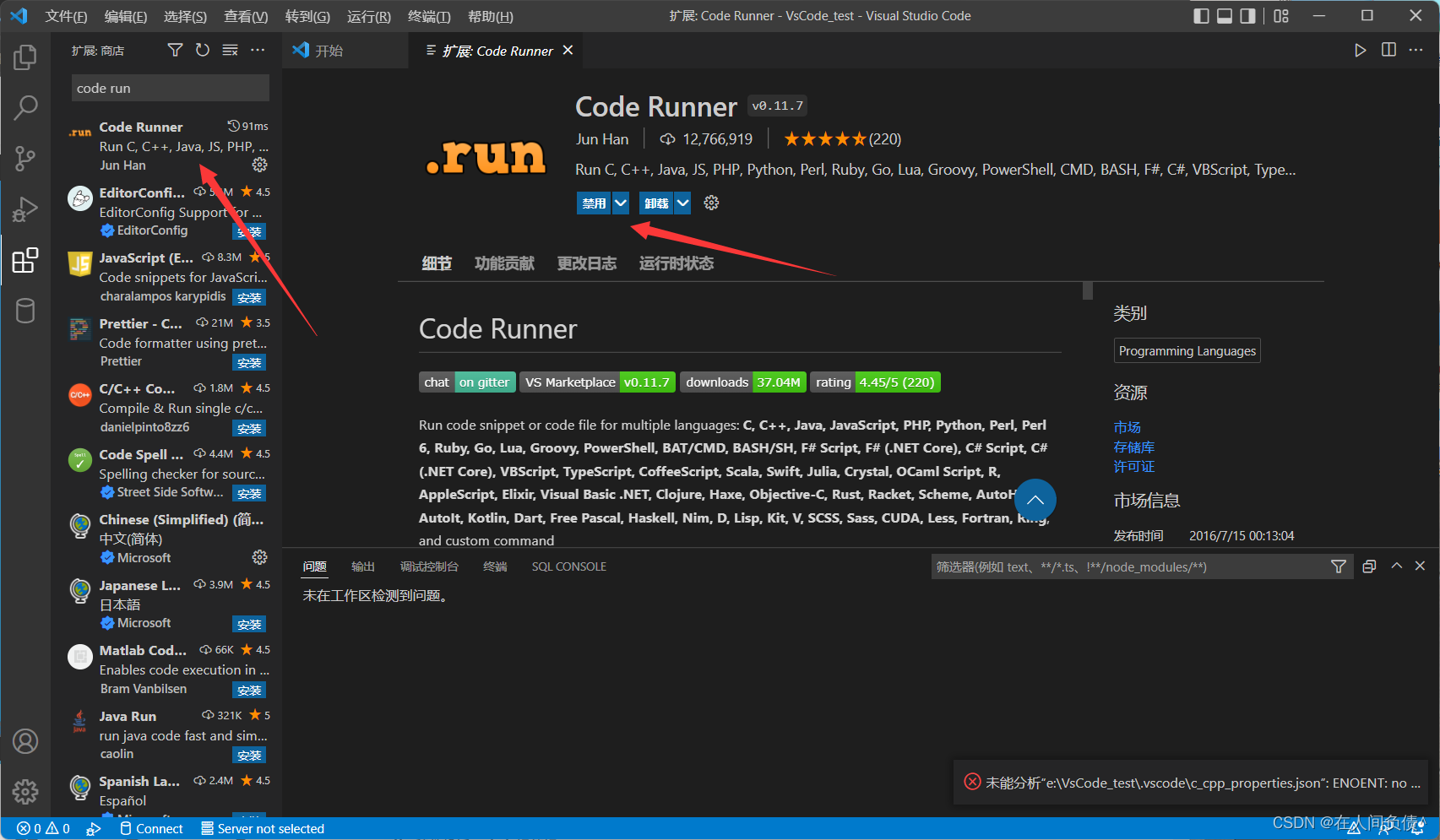Screen dimensions: 1440x840
Task: Toggle primary sidebar layout icon
Action: pos(1201,16)
